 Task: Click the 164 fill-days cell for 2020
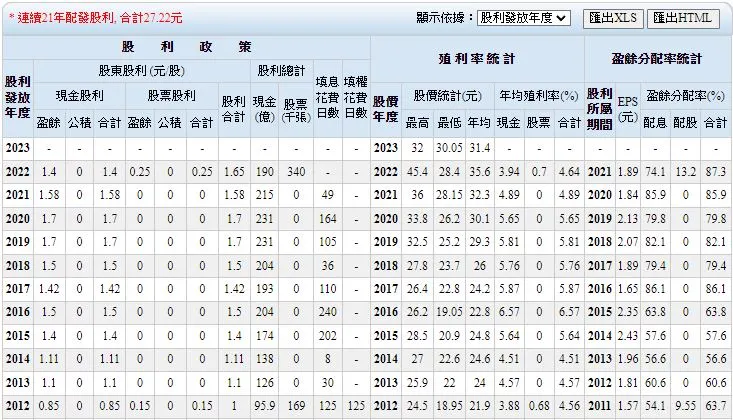tap(328, 218)
